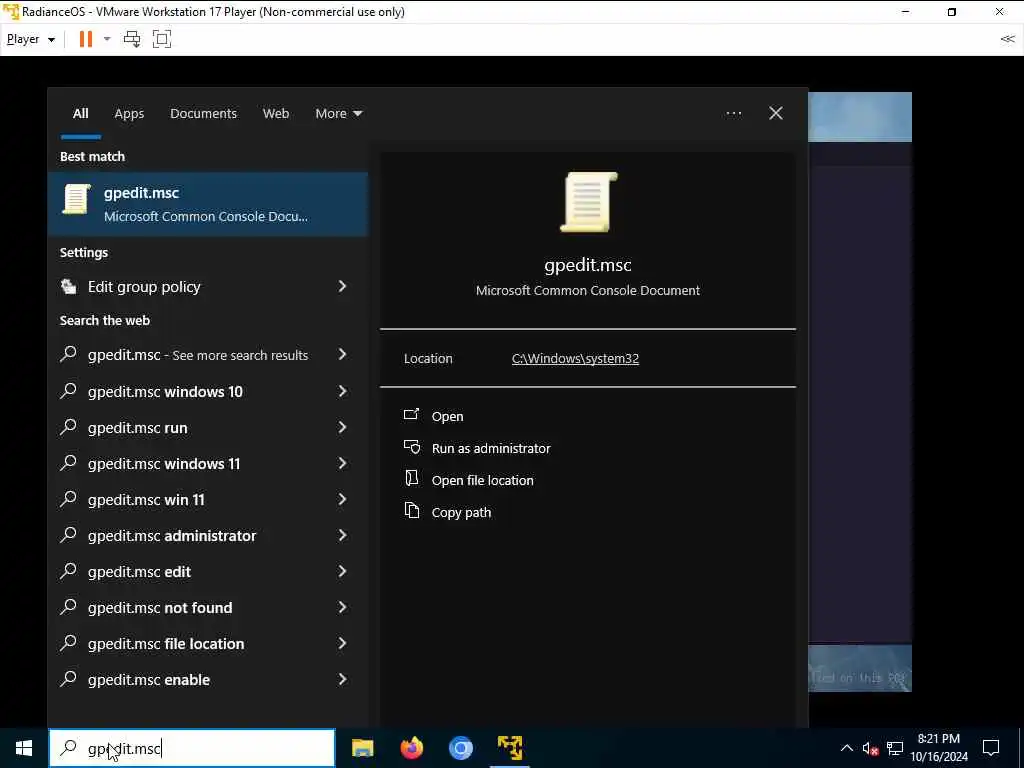Switch to the Documents search tab
Screen dimensions: 1024x768
[203, 114]
